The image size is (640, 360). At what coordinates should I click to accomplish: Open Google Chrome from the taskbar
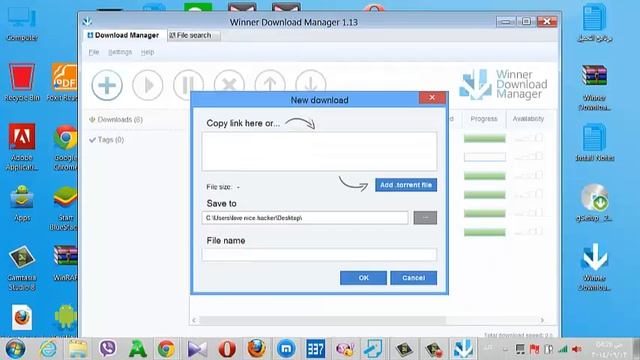tap(166, 349)
